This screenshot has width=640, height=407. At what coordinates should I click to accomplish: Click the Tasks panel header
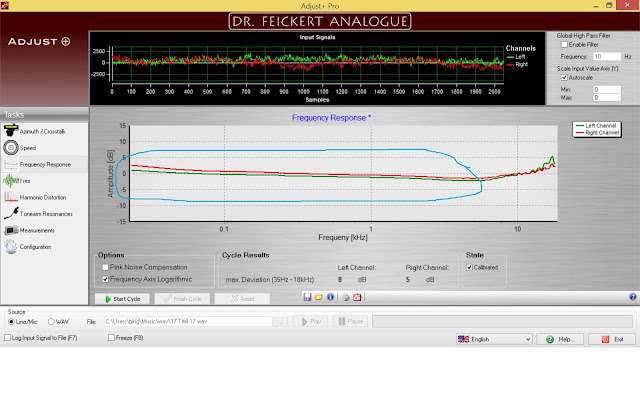(x=44, y=115)
